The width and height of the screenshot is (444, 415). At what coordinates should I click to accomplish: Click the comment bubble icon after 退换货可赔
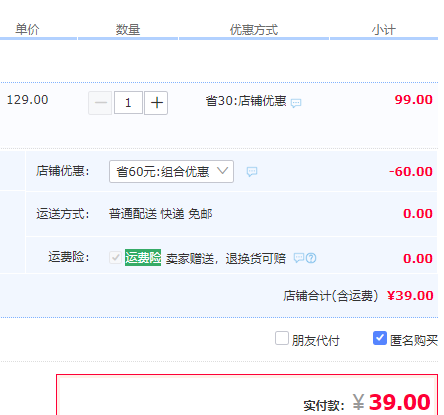coord(299,258)
